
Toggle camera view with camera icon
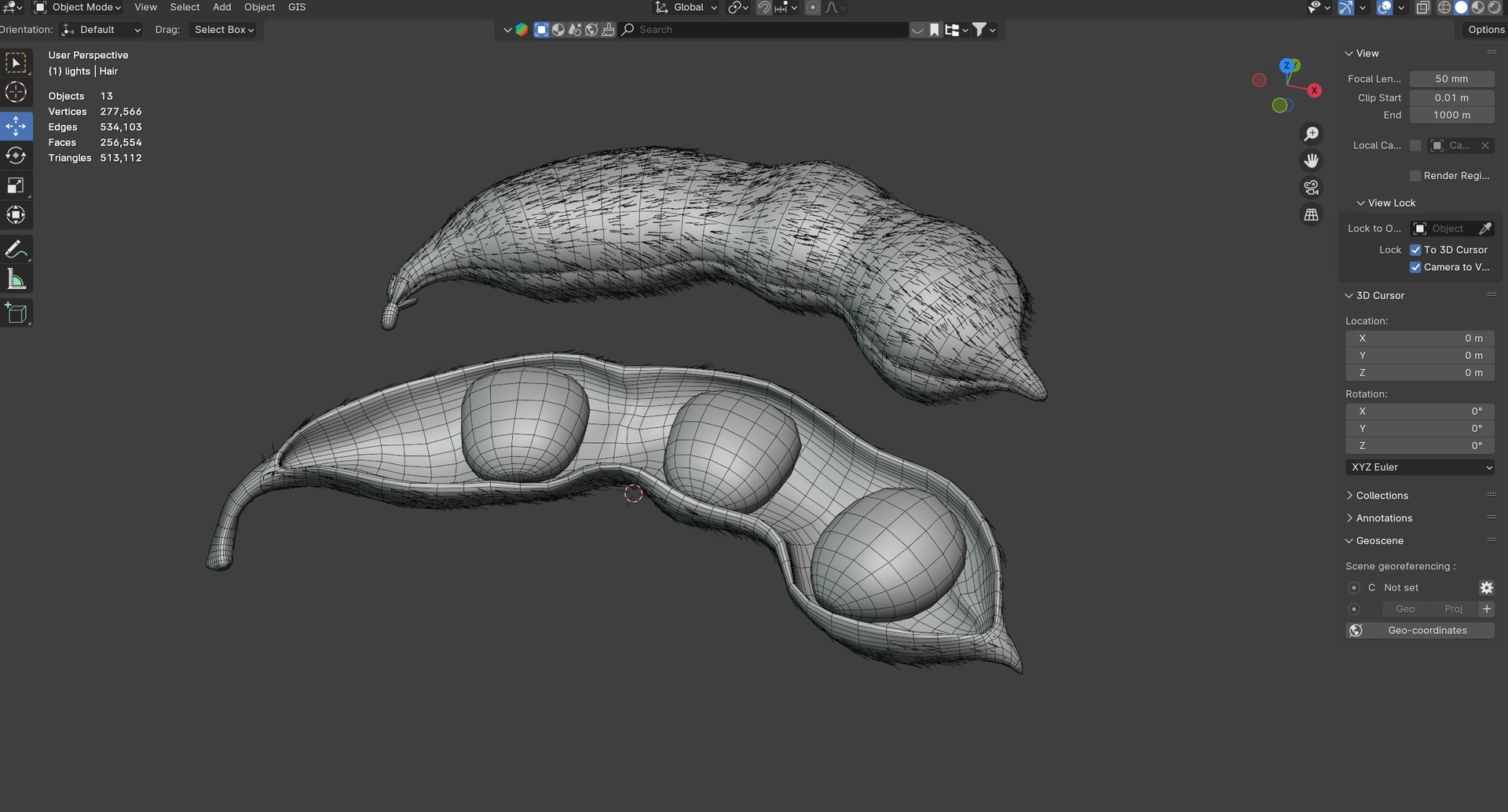[1311, 188]
